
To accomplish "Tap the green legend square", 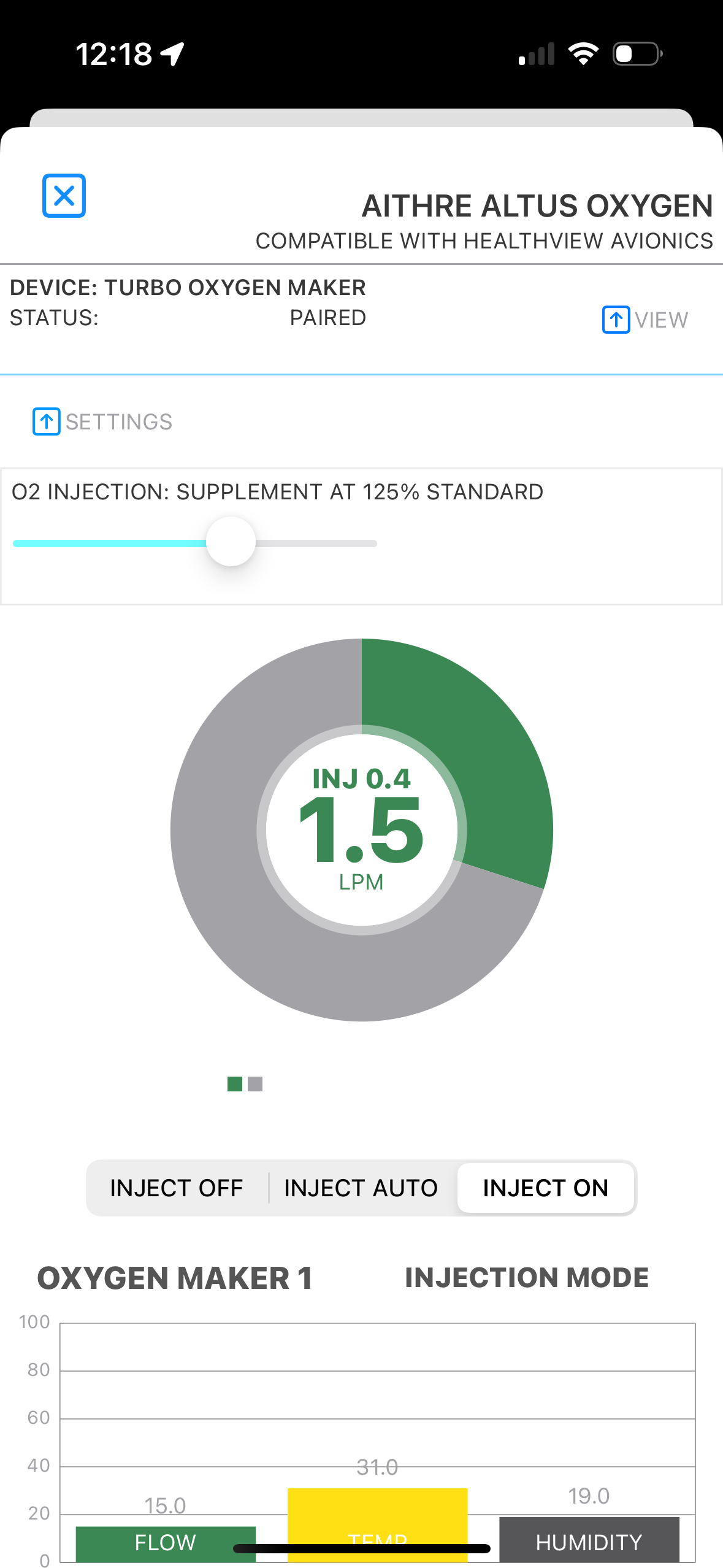I will (x=234, y=1084).
